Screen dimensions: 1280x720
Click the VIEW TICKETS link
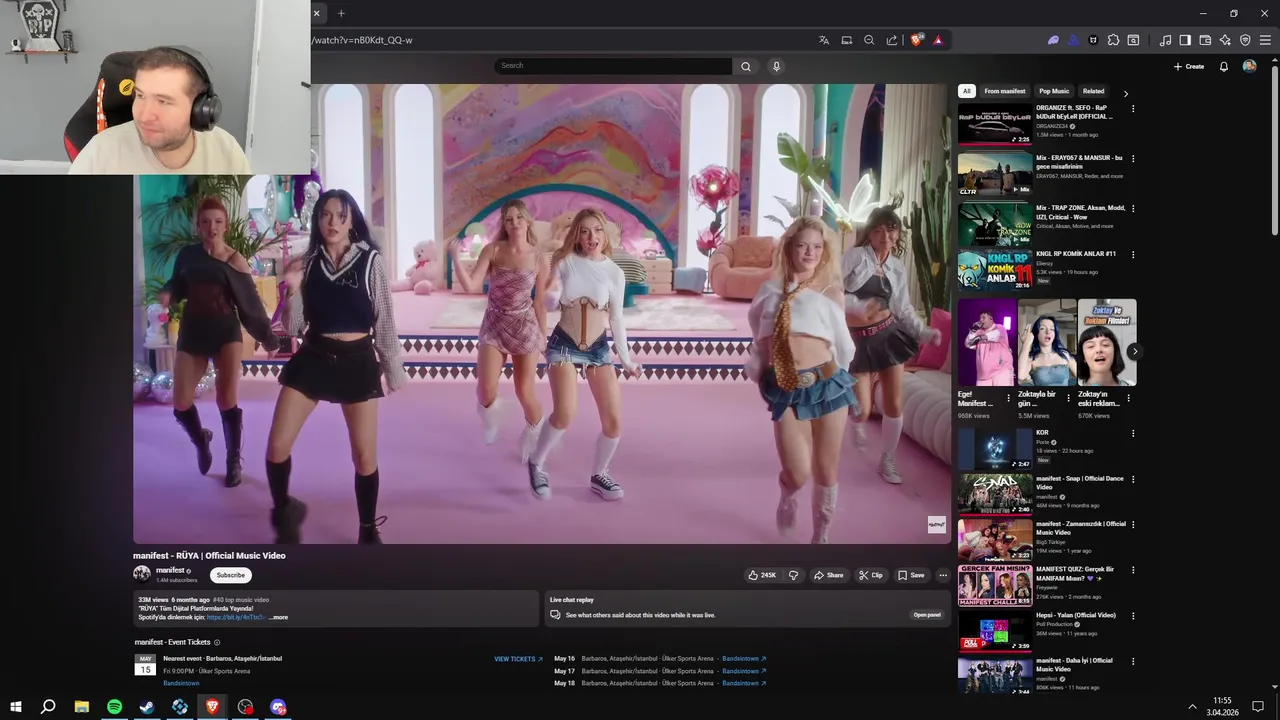pos(518,659)
